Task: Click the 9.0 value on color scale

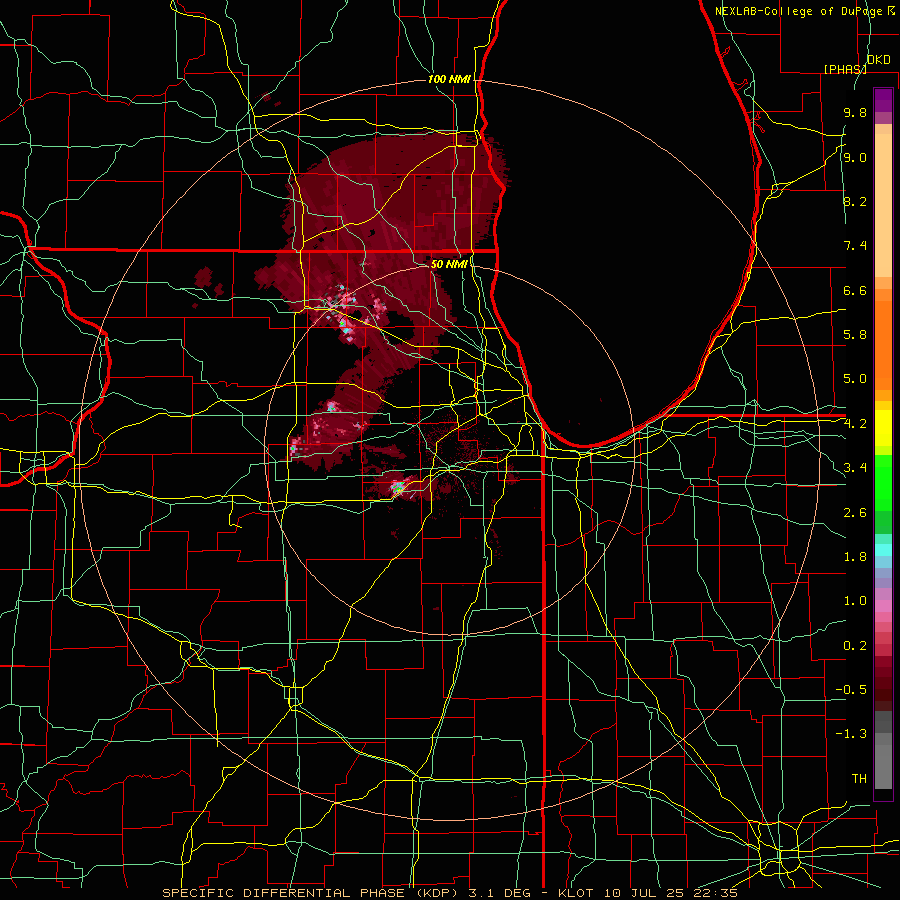Action: tap(855, 158)
